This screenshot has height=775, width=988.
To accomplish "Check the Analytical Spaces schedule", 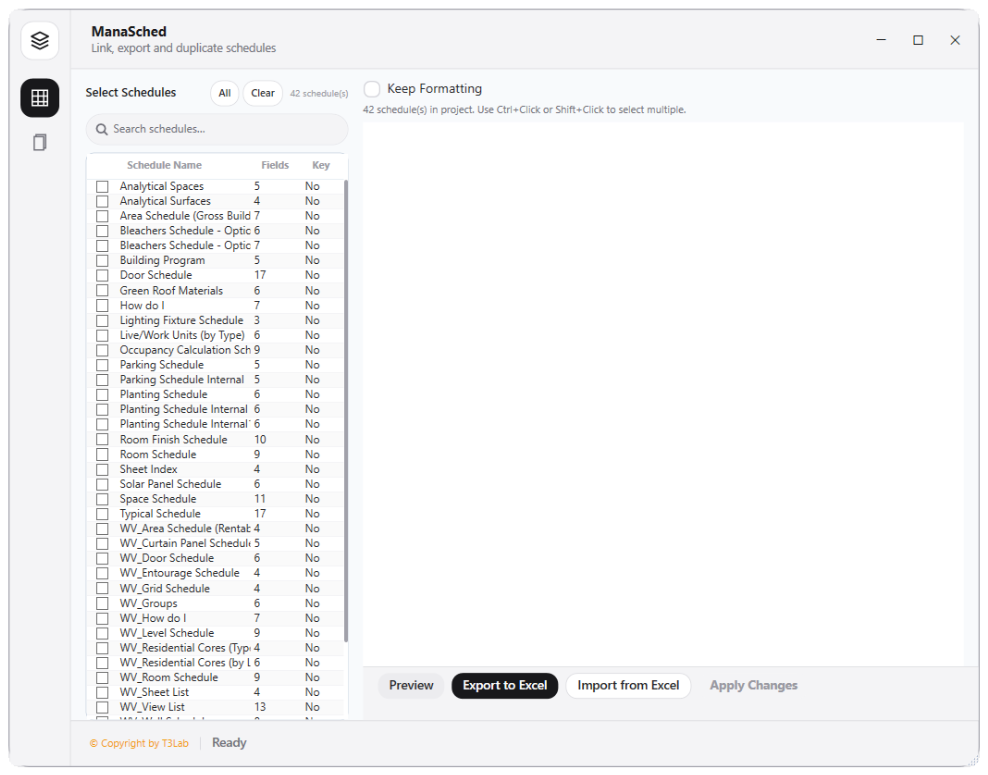I will click(x=102, y=187).
